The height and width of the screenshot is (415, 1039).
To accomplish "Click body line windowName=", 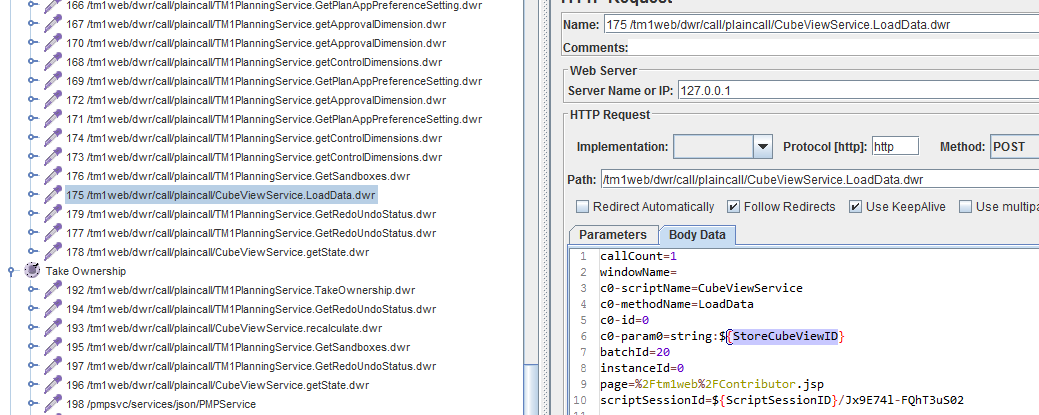I will (638, 272).
